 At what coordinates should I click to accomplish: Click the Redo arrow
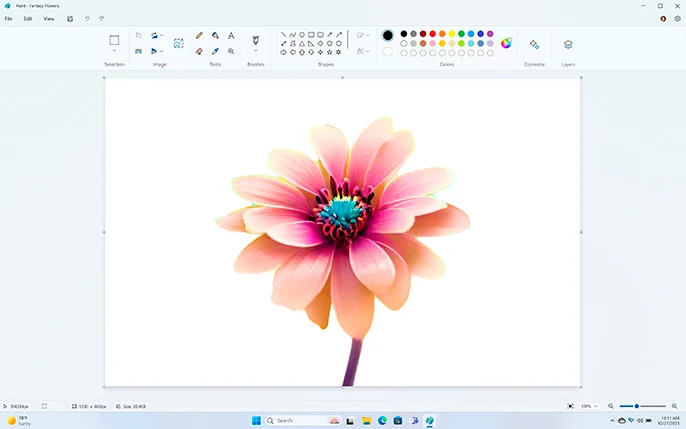[x=102, y=19]
